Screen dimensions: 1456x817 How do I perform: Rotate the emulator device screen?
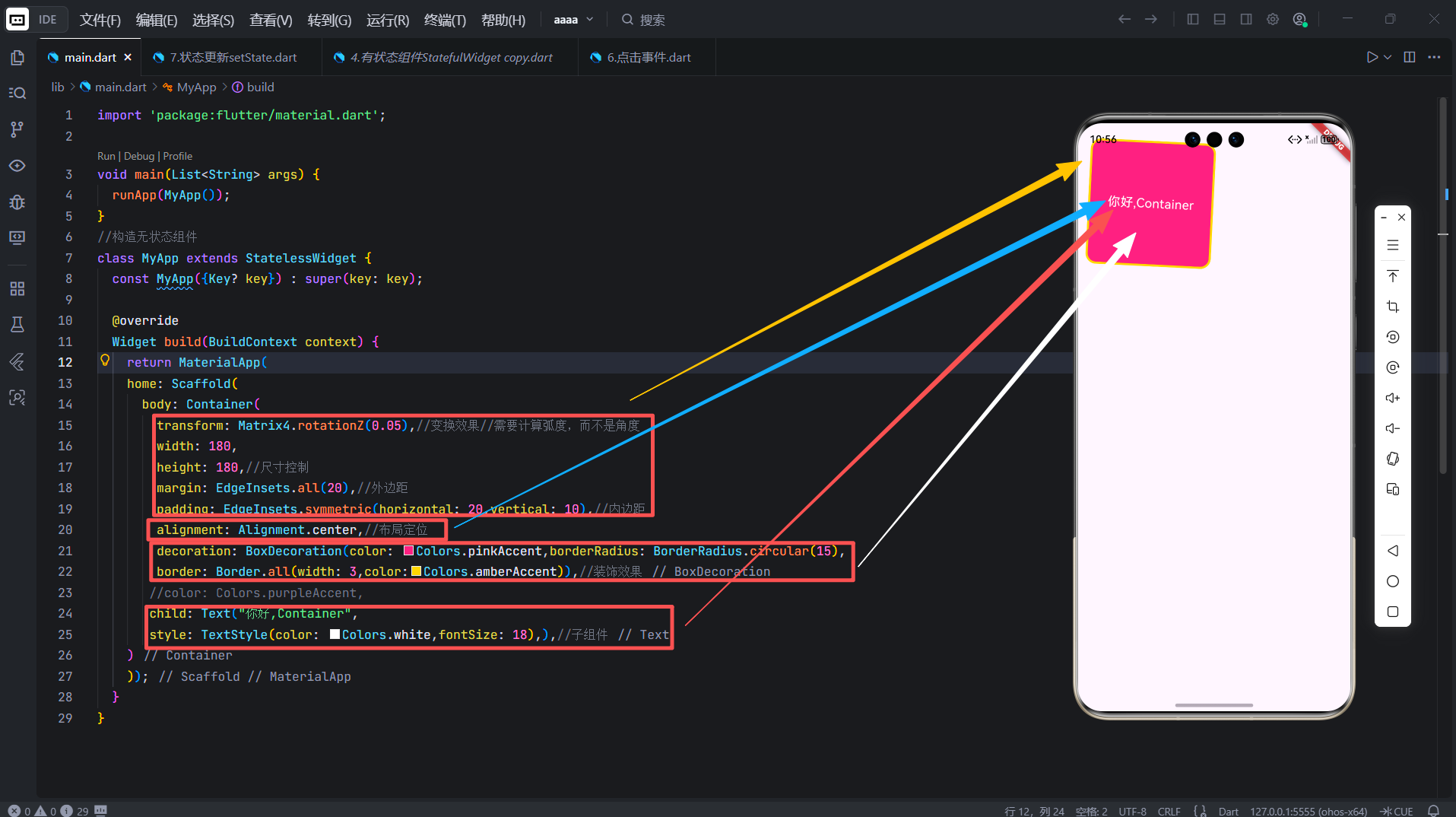(x=1393, y=459)
